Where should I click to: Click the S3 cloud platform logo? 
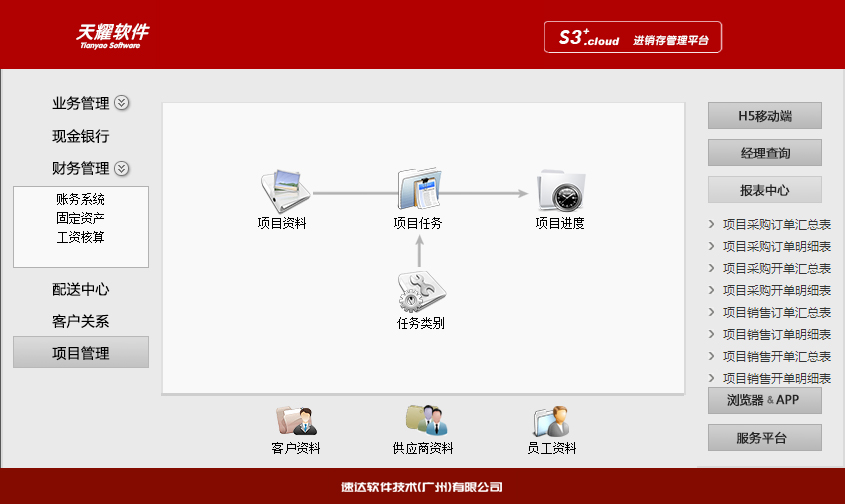click(x=633, y=38)
